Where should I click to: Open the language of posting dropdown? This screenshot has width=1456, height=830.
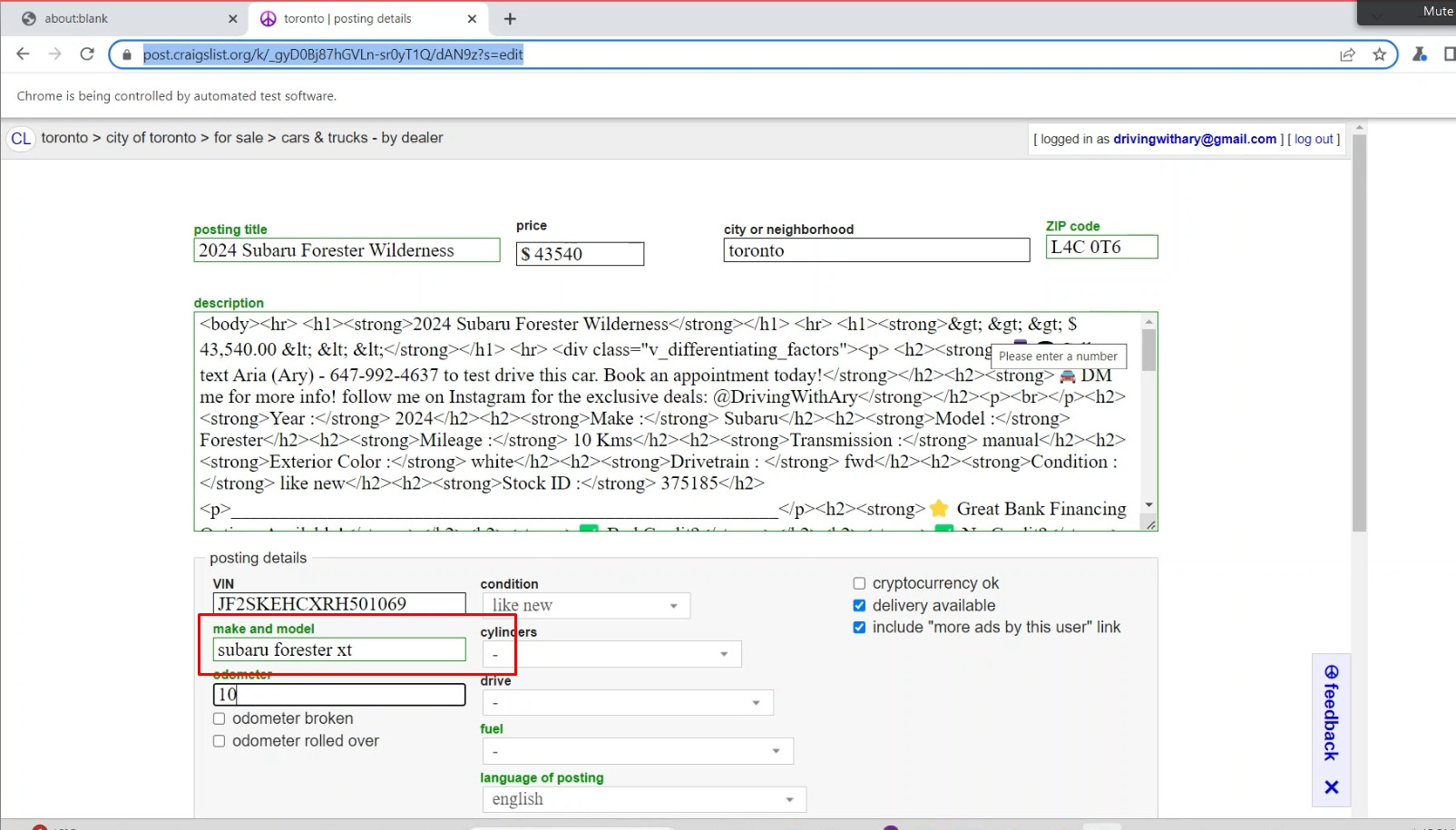[x=644, y=799]
